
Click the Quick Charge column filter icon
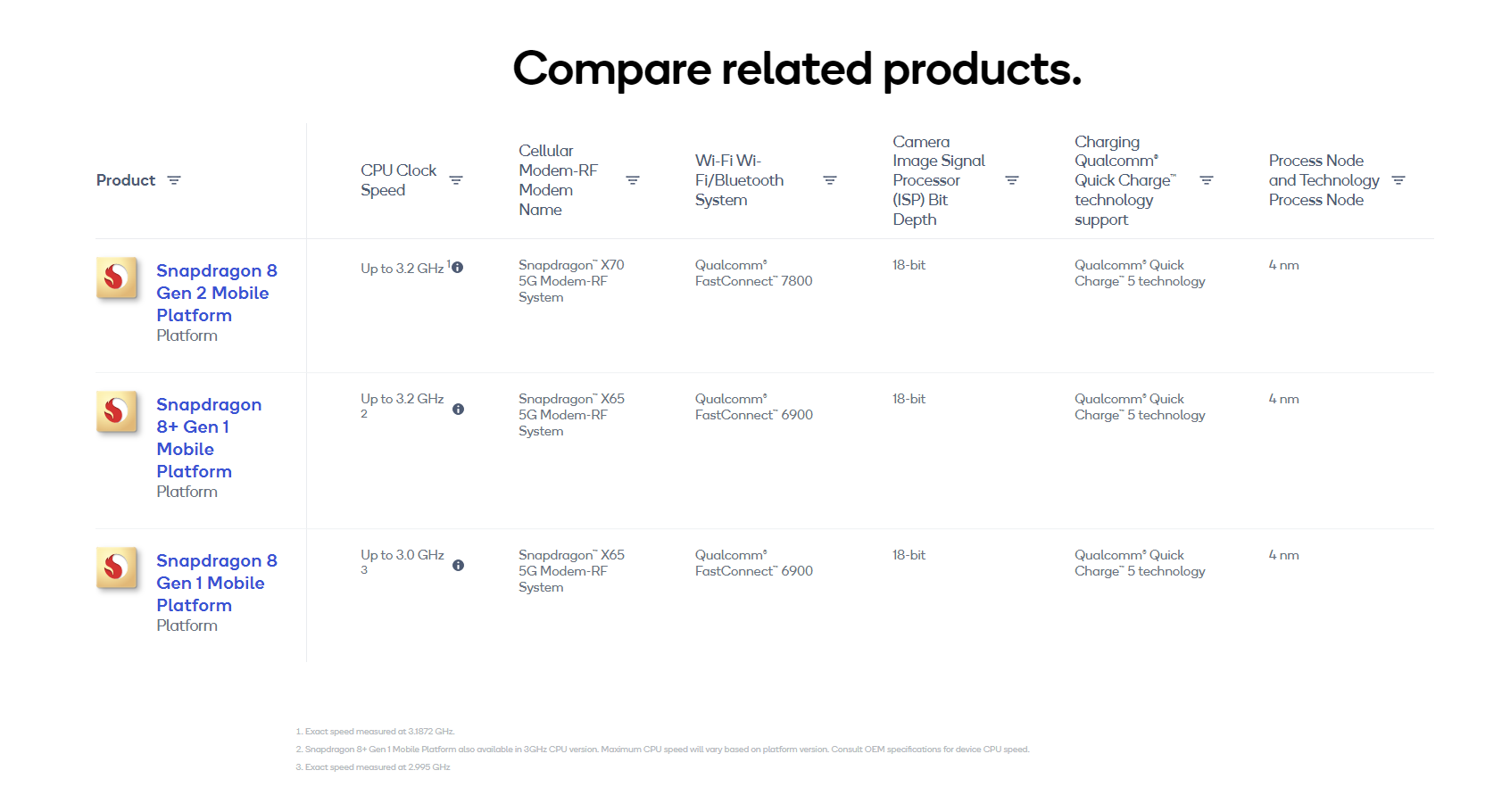[x=1207, y=180]
